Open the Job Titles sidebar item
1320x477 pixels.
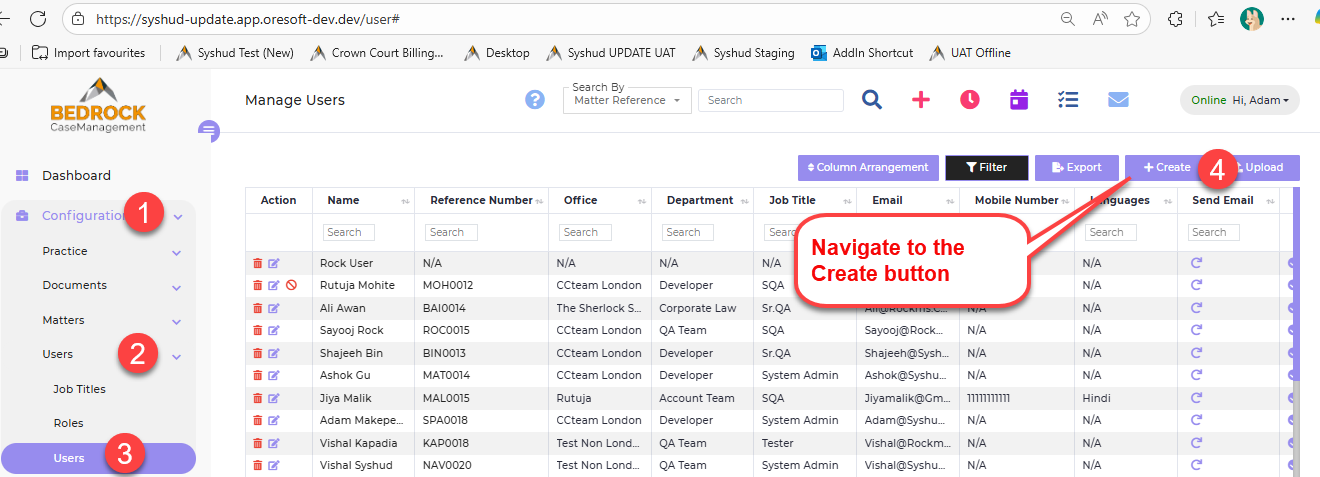coord(79,389)
